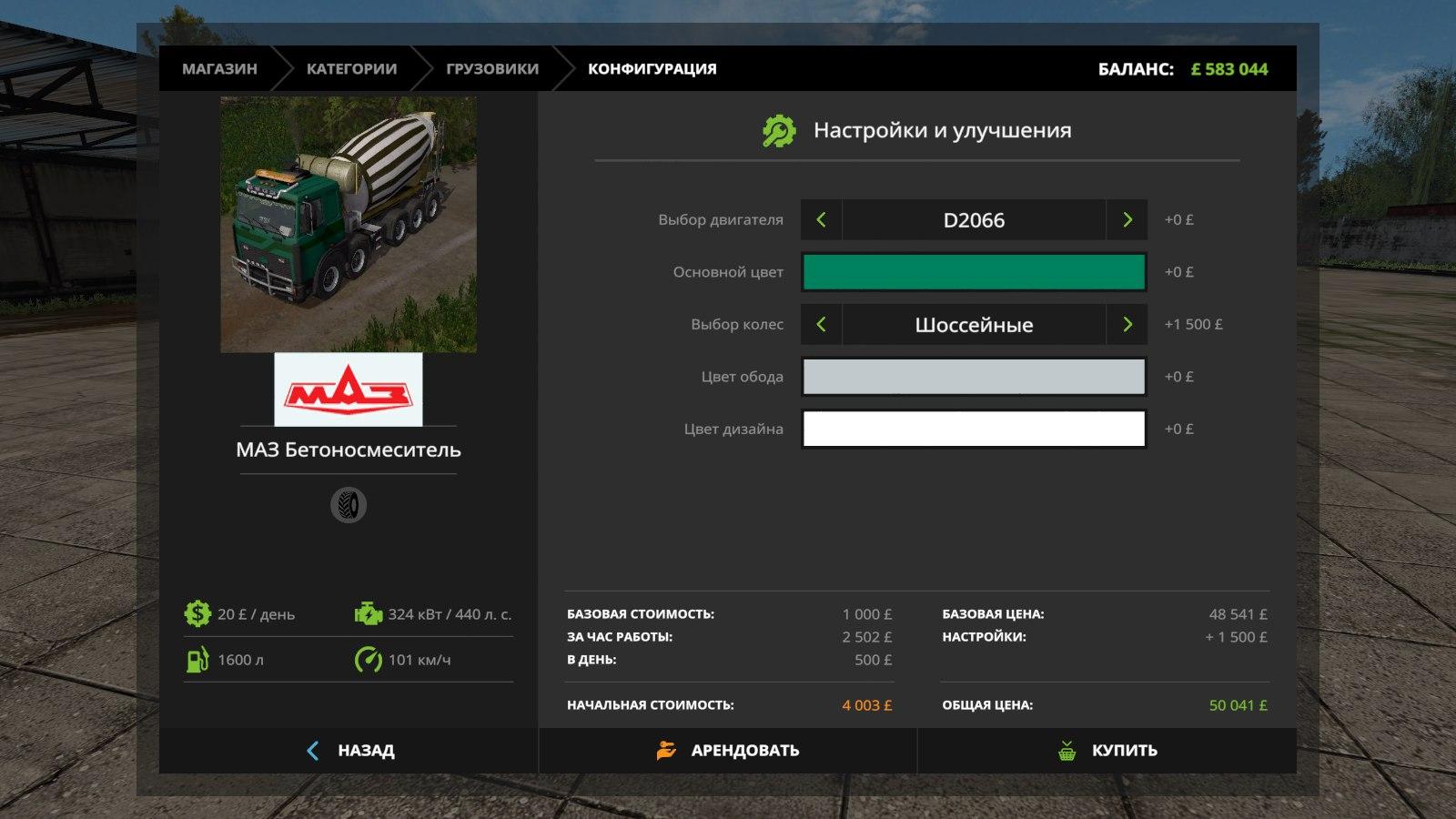
Task: Click the green wrench settings gear icon
Action: pyautogui.click(x=779, y=131)
